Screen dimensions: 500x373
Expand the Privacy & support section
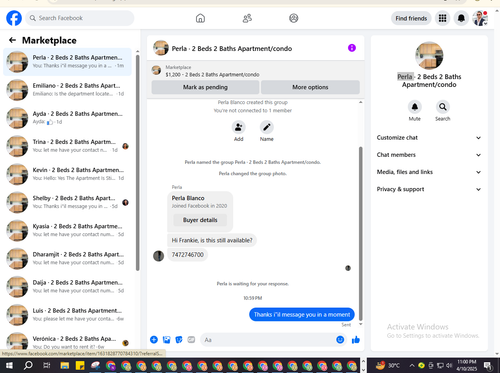[429, 189]
